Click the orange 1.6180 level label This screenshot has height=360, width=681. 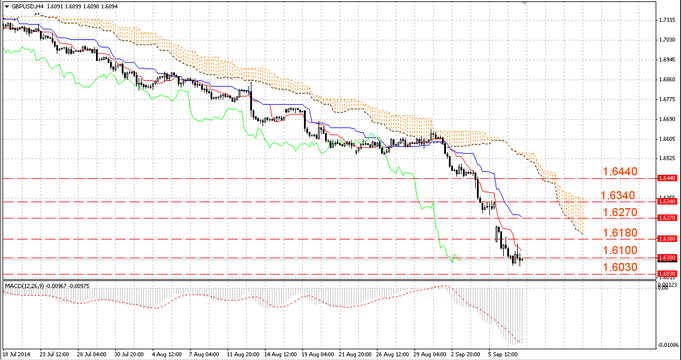tap(620, 233)
